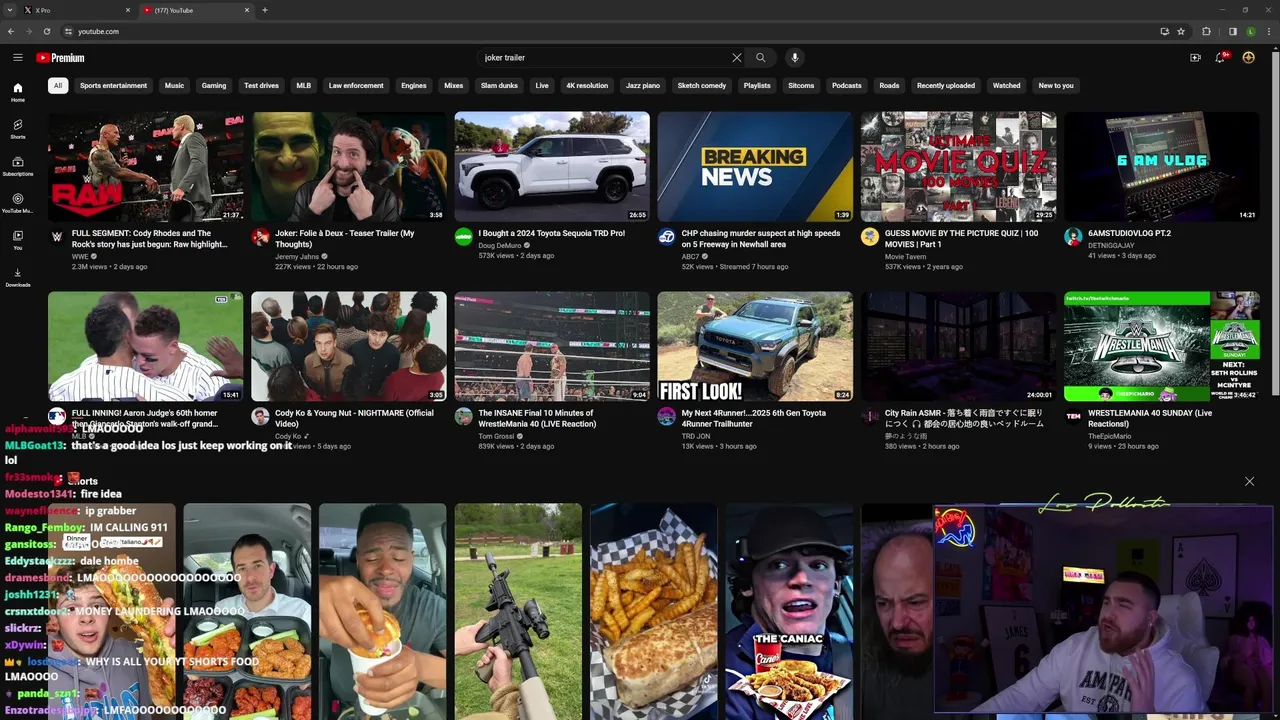This screenshot has height=720, width=1280.
Task: Bookmark this page with the star icon
Action: (1181, 31)
